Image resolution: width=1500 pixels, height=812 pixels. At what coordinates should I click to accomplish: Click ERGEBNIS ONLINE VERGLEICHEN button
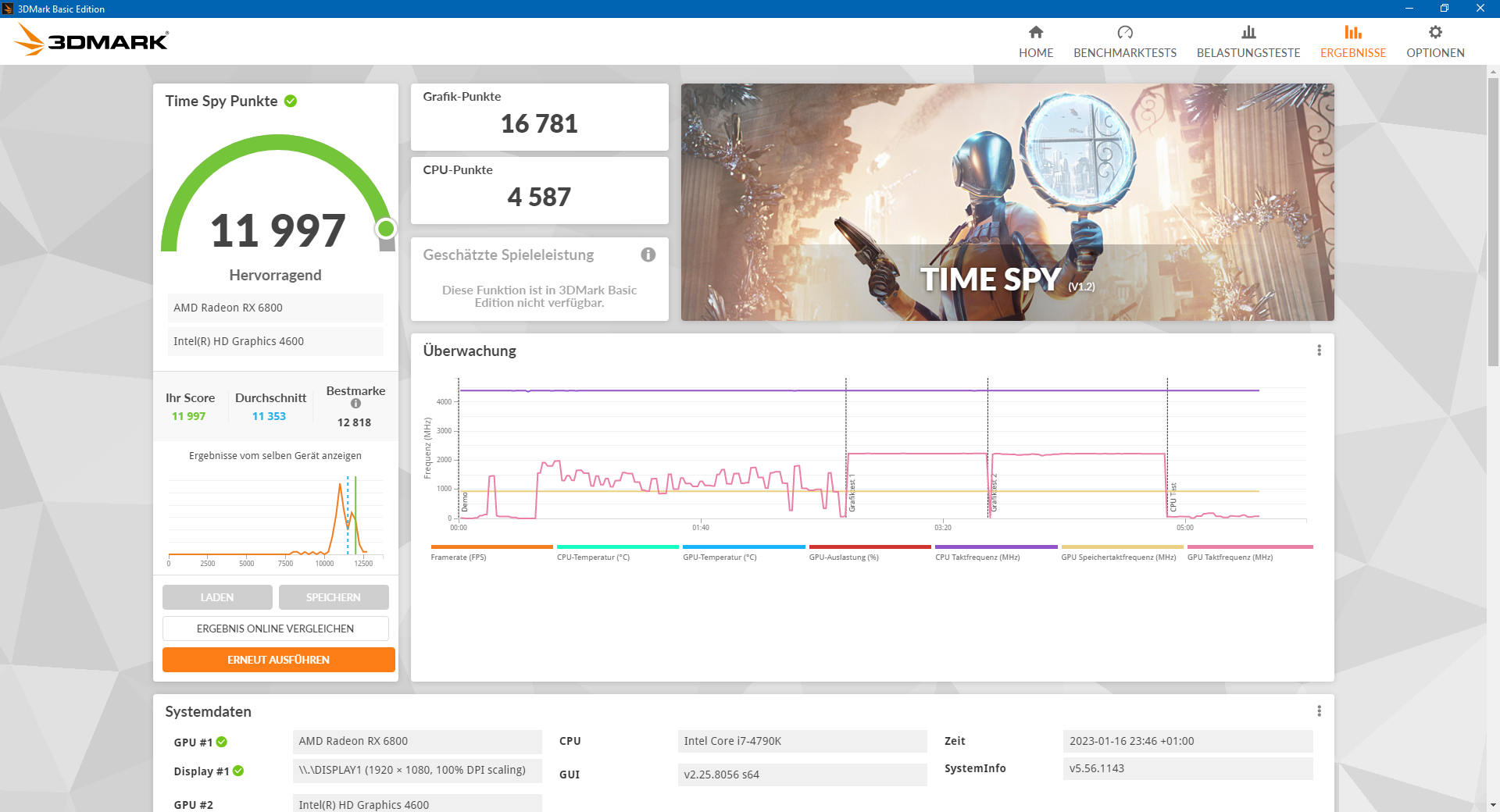[276, 629]
